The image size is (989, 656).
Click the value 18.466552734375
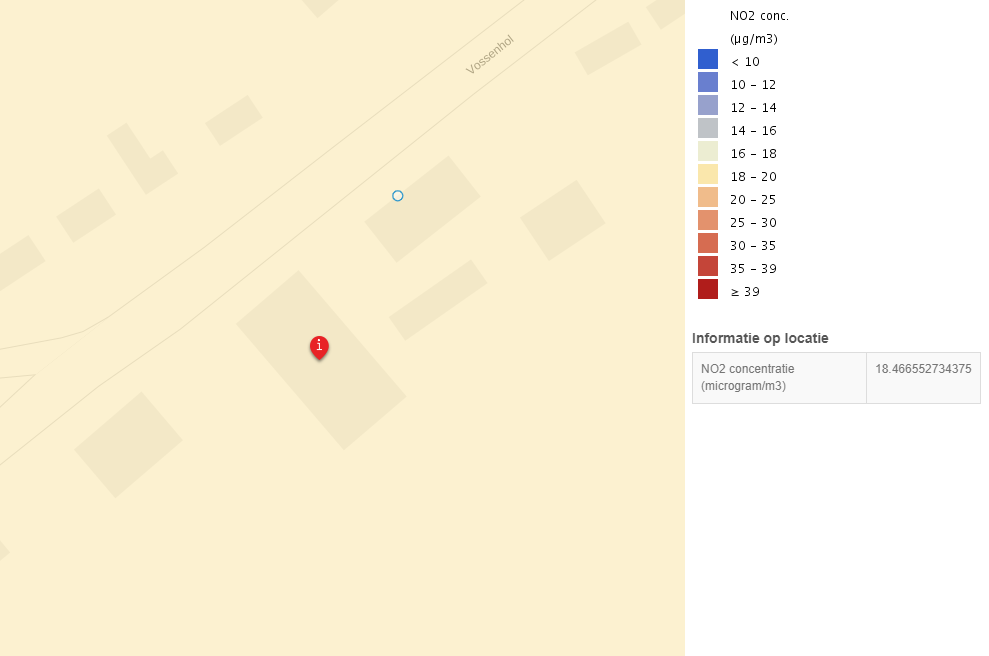coord(923,369)
